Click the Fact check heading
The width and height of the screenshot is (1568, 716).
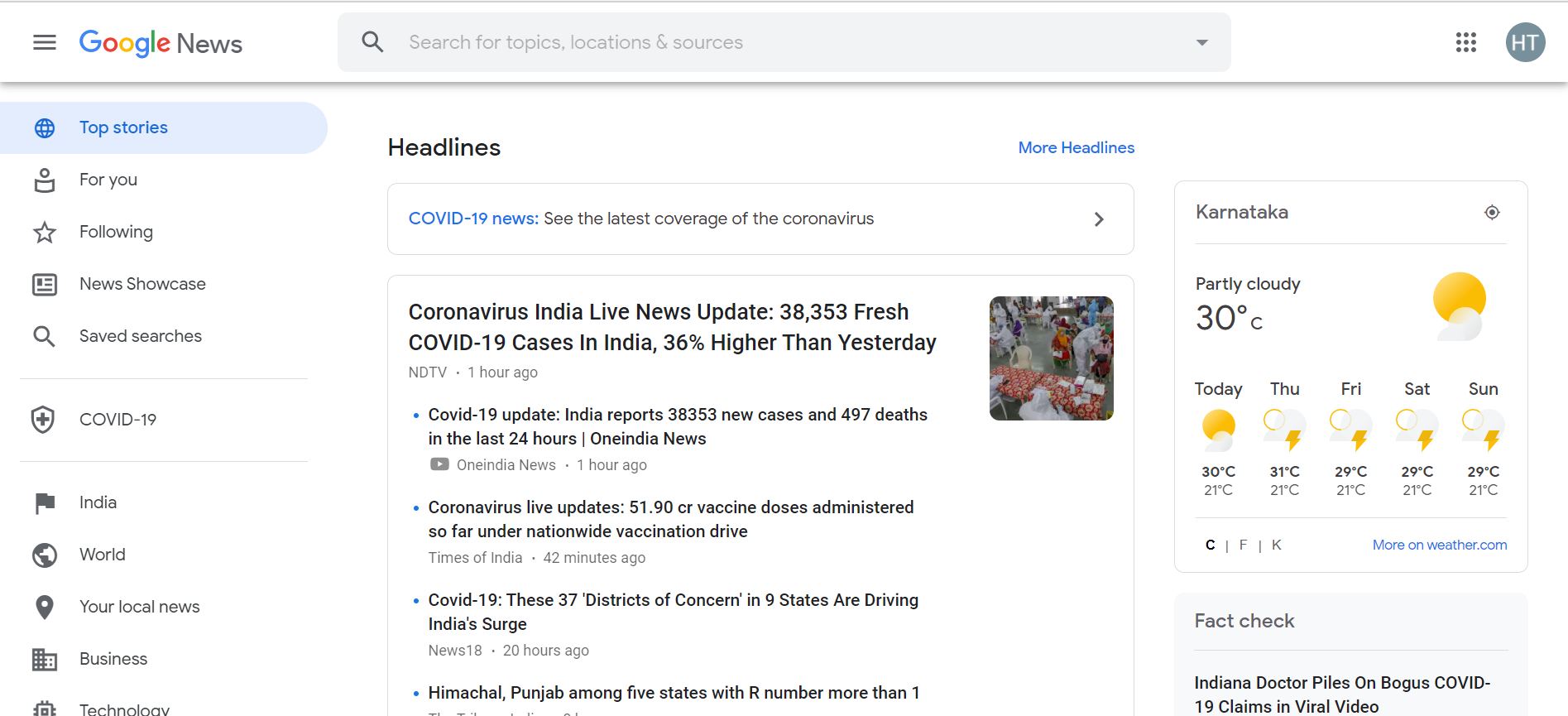click(1244, 621)
